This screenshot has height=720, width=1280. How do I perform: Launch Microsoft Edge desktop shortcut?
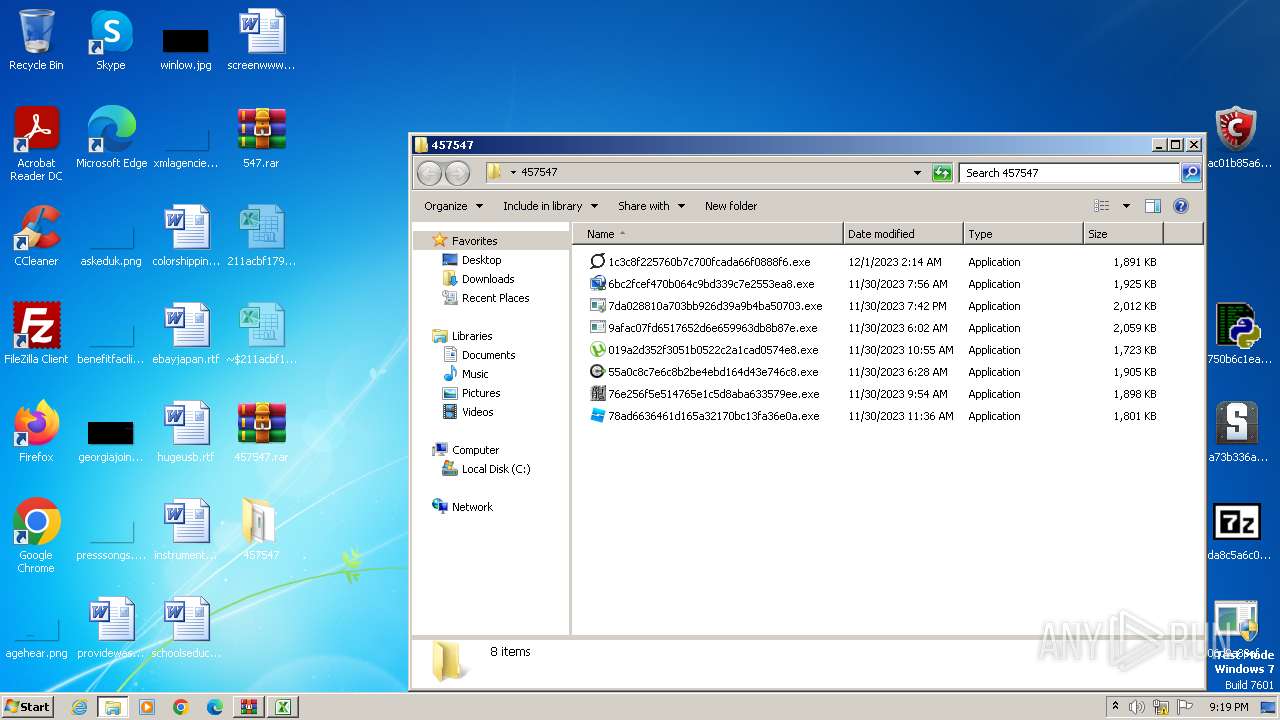[x=111, y=138]
